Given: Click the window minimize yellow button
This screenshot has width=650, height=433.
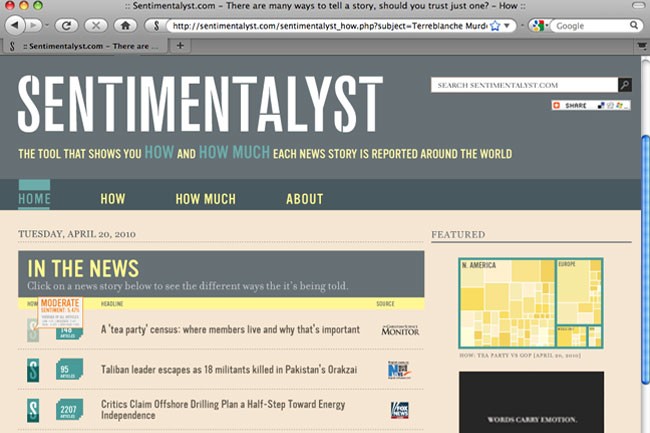Looking at the screenshot, I should click(24, 5).
